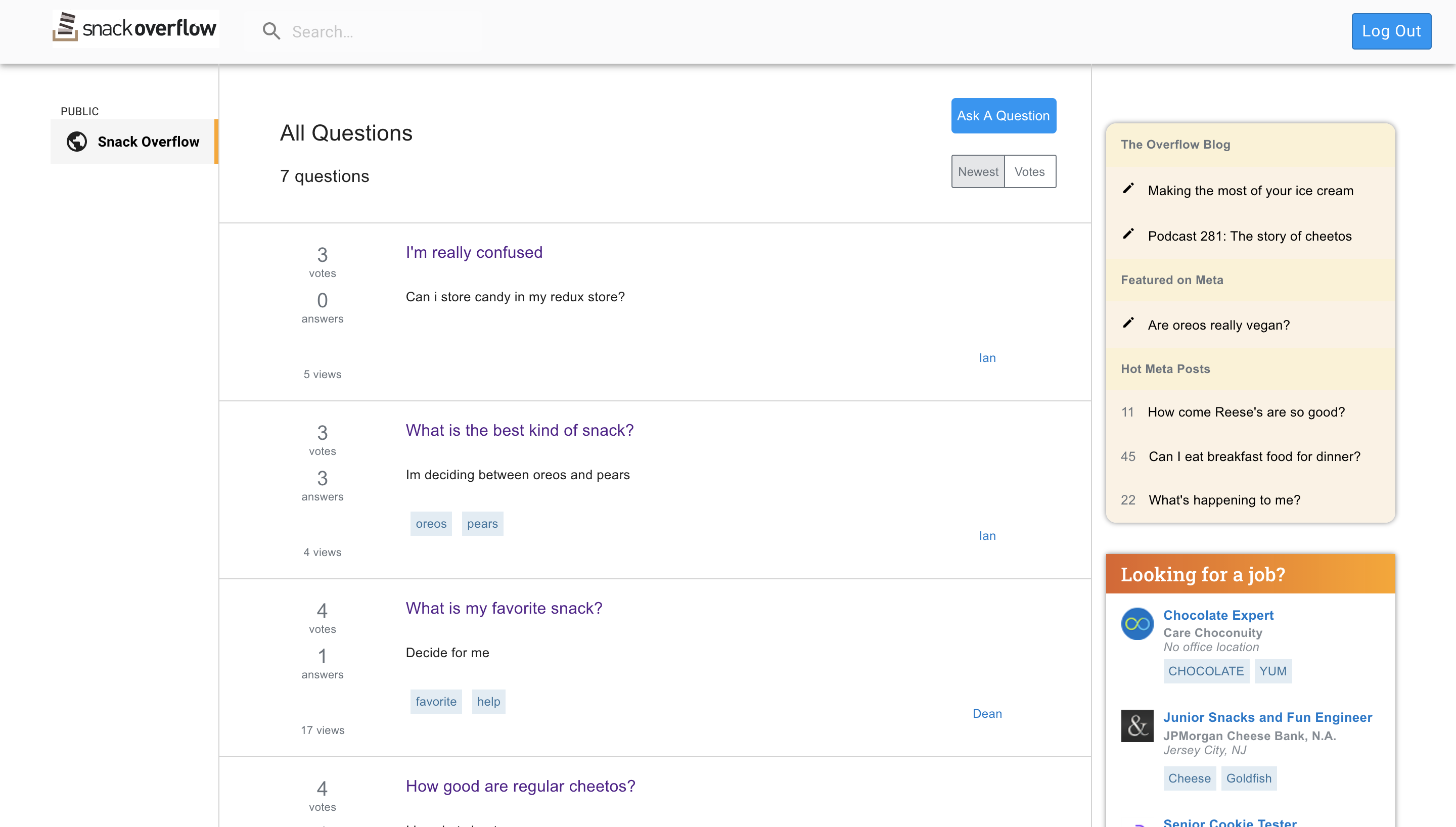Focus the Search input field

(x=381, y=32)
